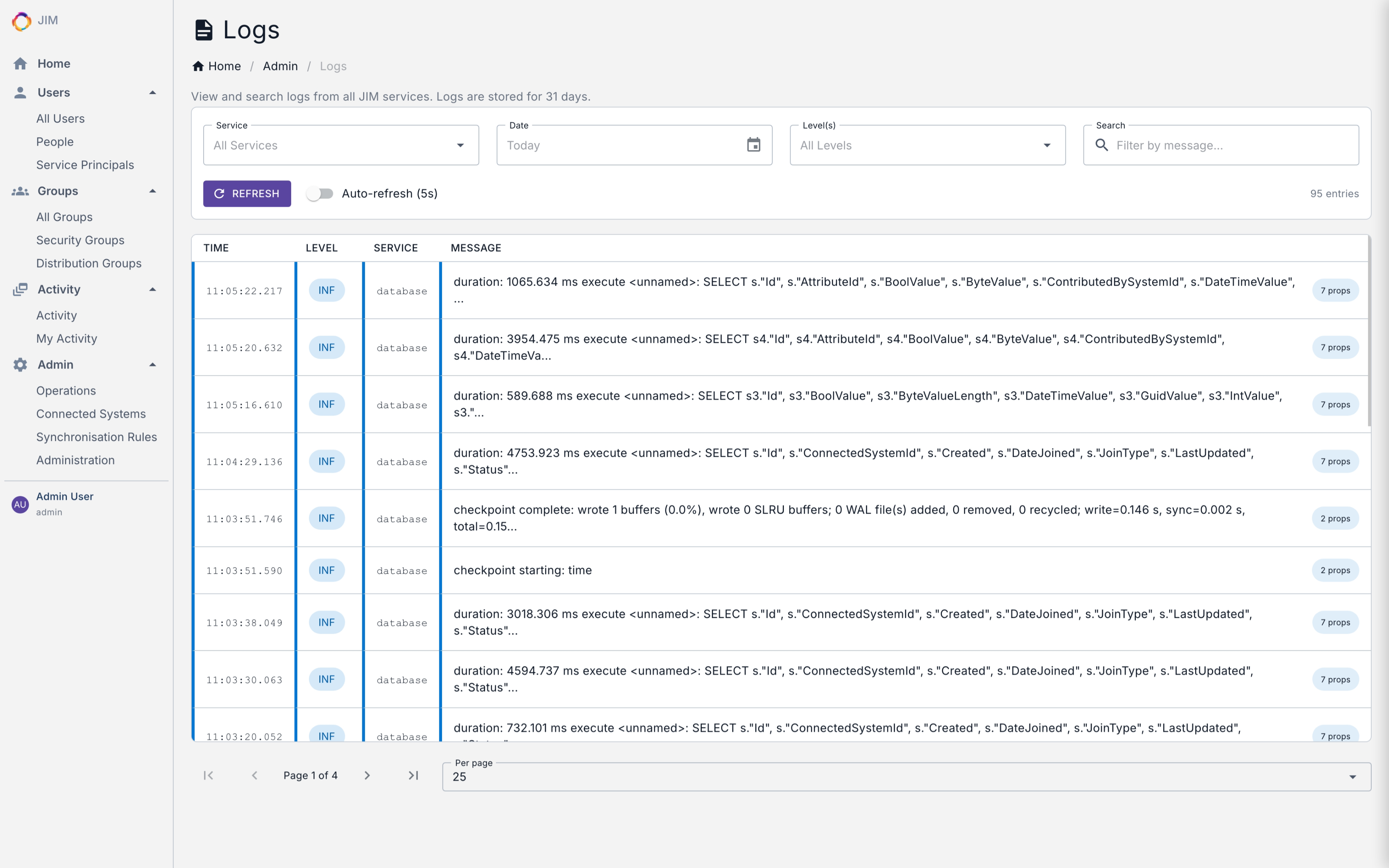Open Connected Systems in sidebar
Viewport: 1389px width, 868px height.
click(91, 413)
